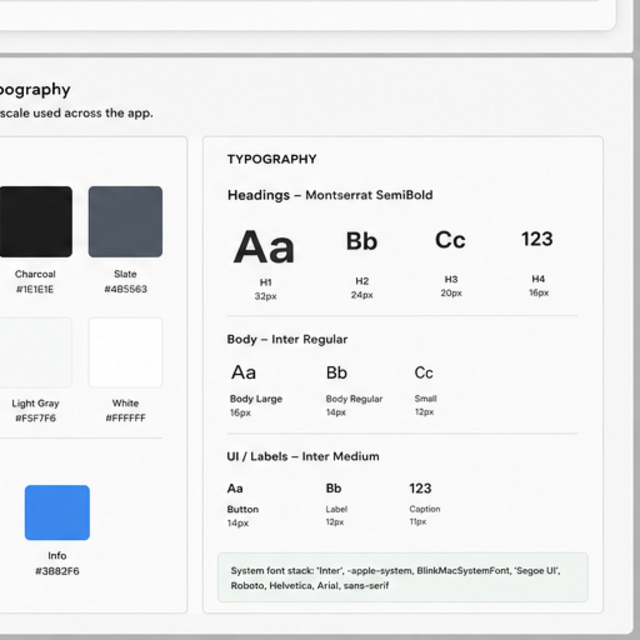Select the Light Gray color swatch

[x=36, y=353]
